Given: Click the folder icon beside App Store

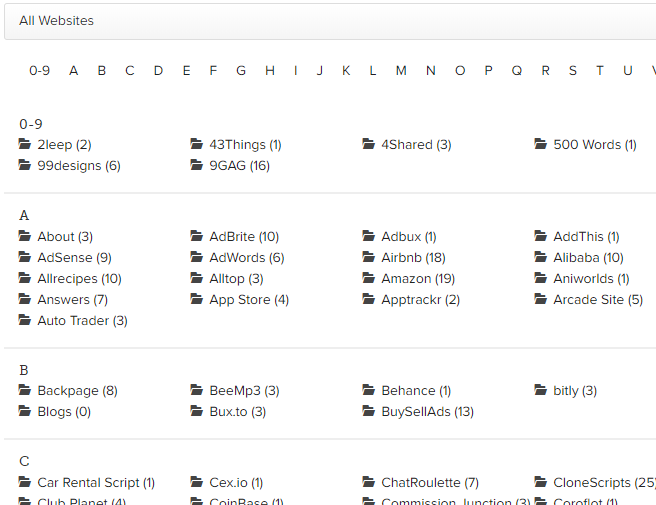Looking at the screenshot, I should pos(197,299).
